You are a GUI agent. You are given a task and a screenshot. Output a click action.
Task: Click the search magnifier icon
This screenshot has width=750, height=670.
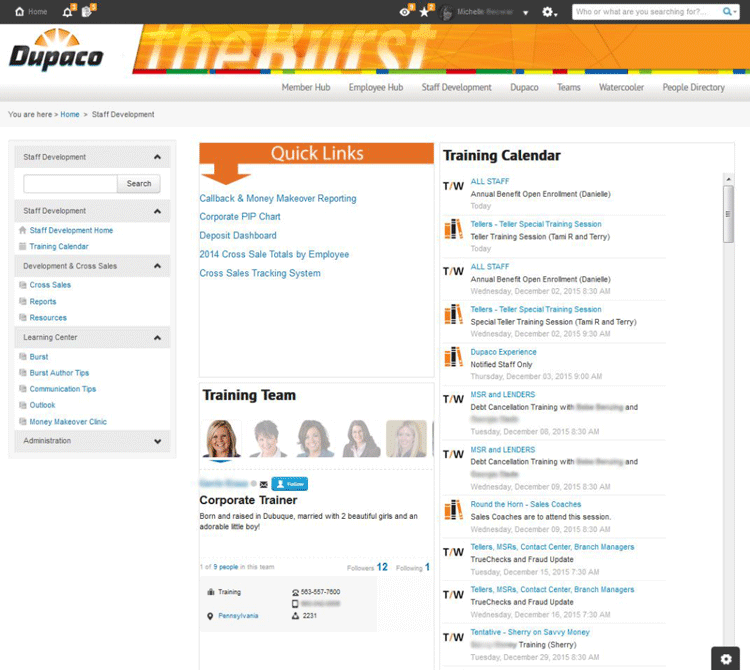(x=727, y=11)
